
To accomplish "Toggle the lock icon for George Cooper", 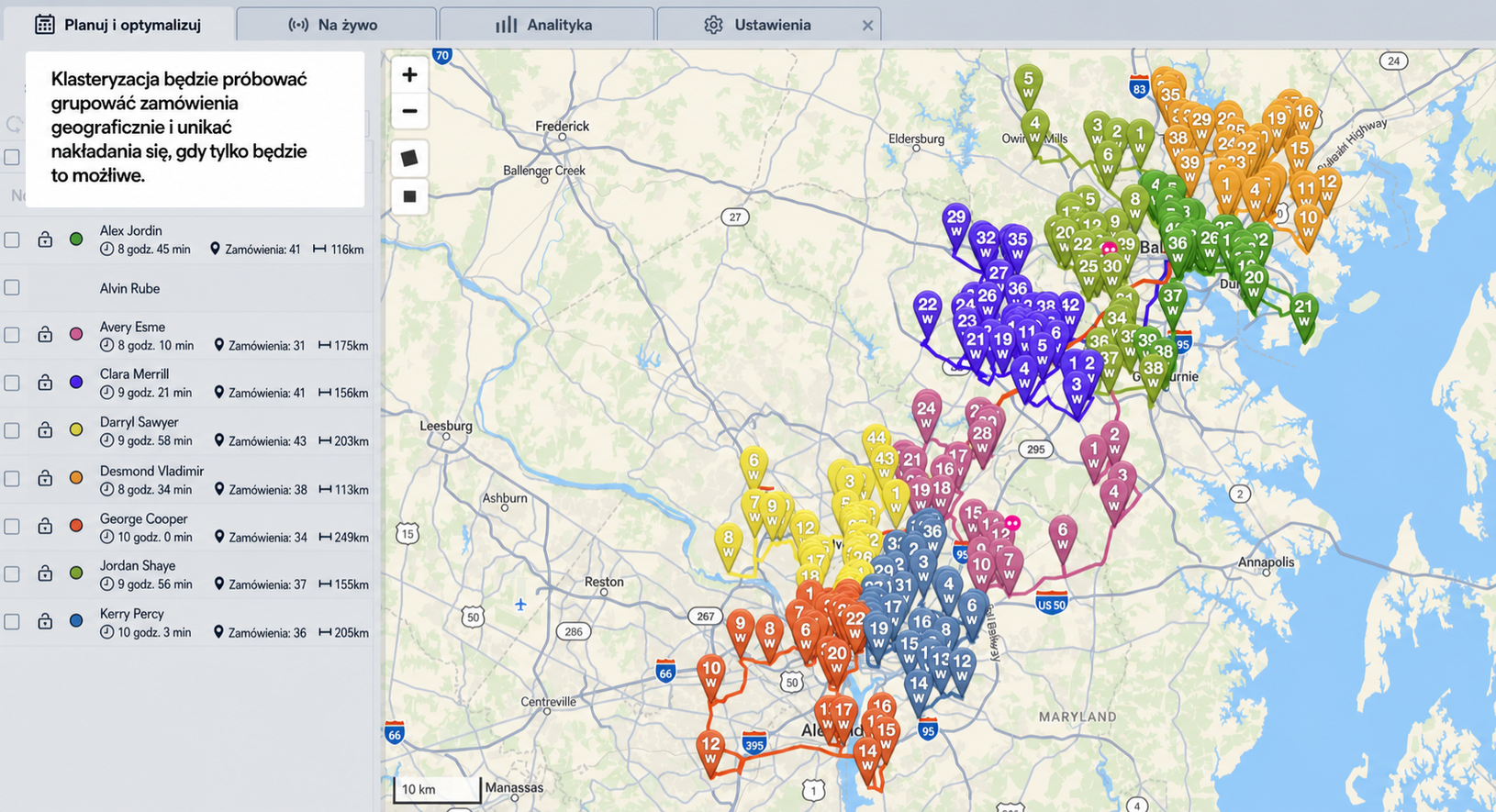I will coord(45,525).
